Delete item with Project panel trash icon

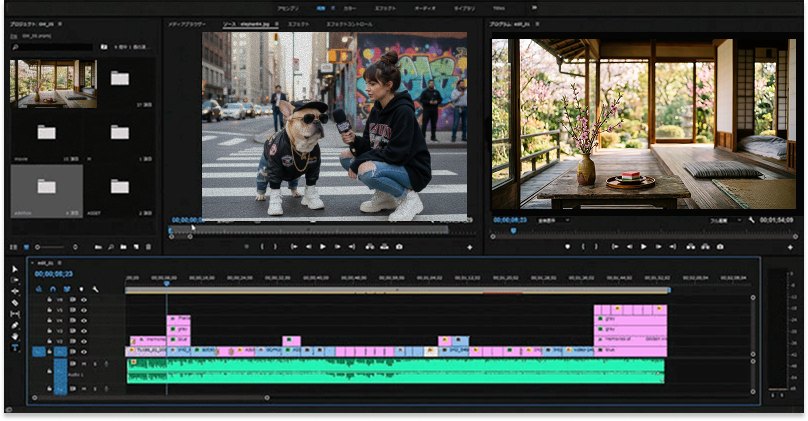148,247
